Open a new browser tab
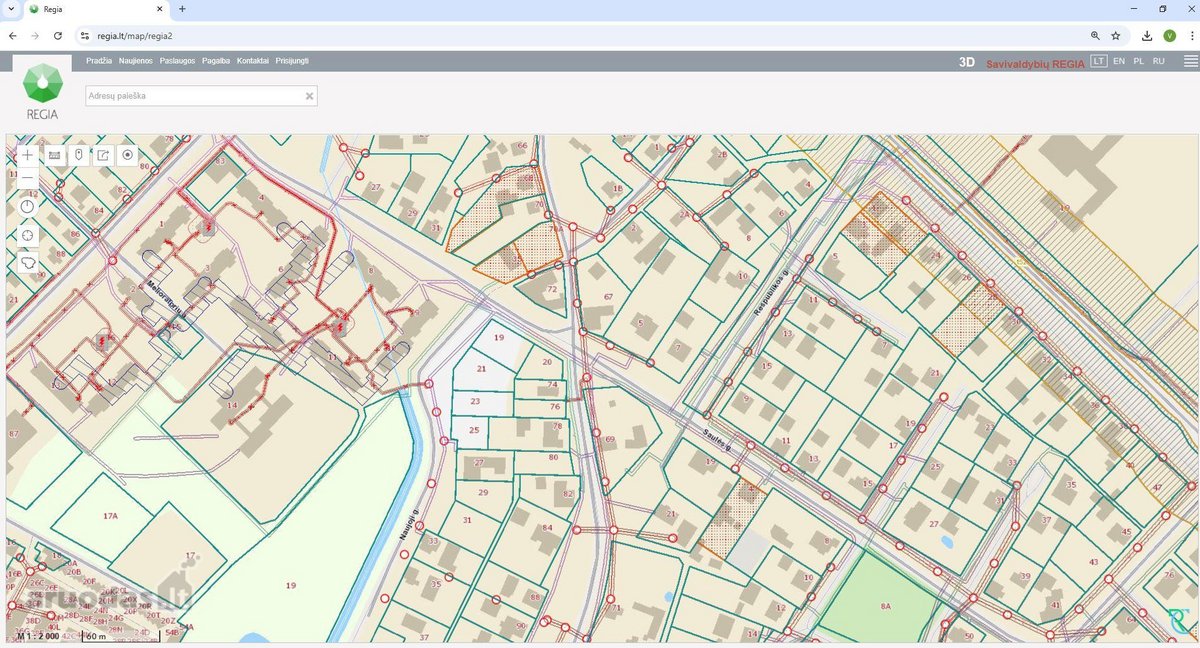The width and height of the screenshot is (1200, 648). click(182, 9)
